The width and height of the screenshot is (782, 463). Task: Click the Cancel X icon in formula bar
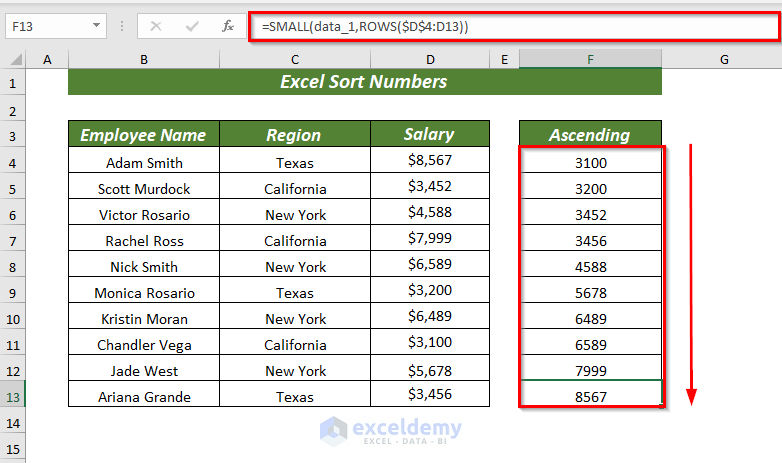click(x=156, y=26)
